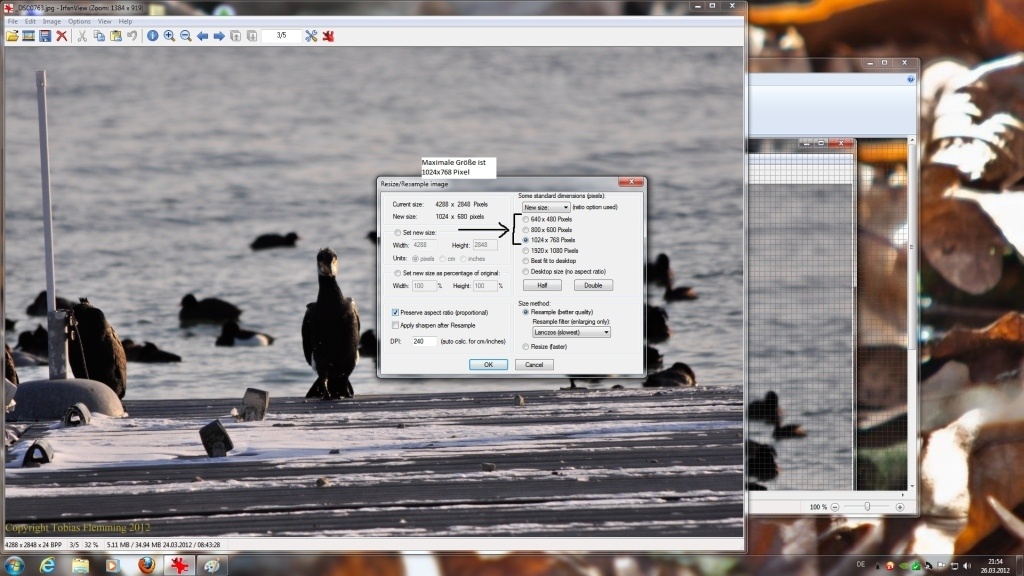Zoom in using the magnifier plus icon
This screenshot has height=576, width=1024.
click(169, 36)
